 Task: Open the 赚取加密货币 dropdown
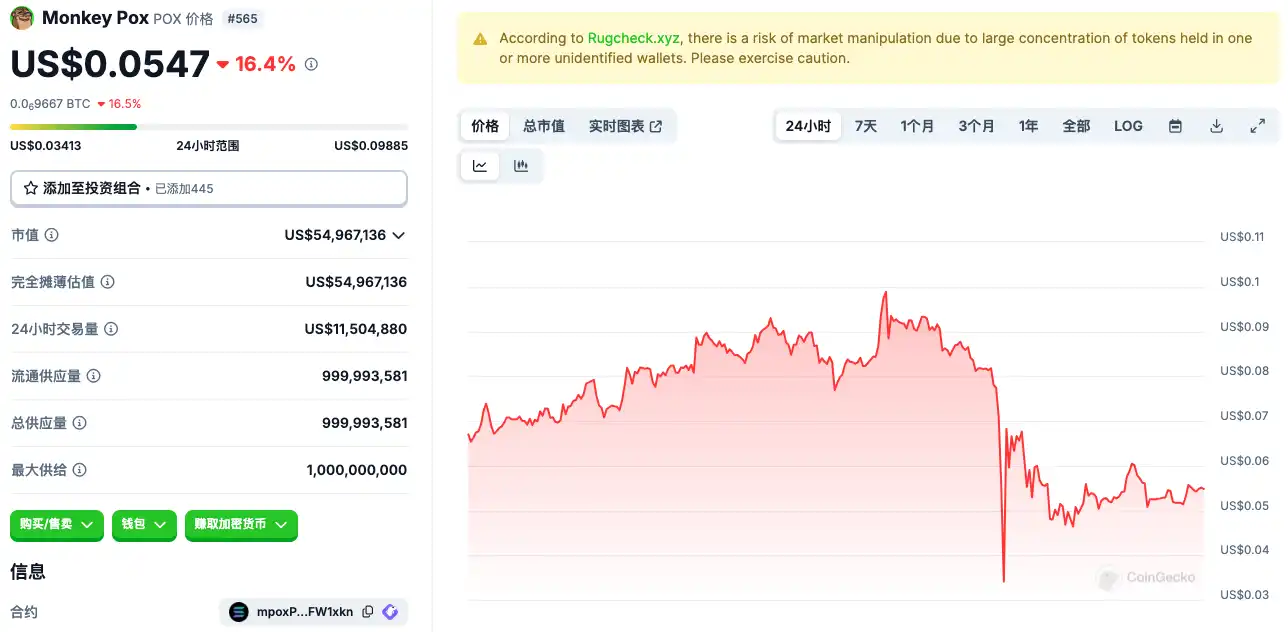coord(241,524)
